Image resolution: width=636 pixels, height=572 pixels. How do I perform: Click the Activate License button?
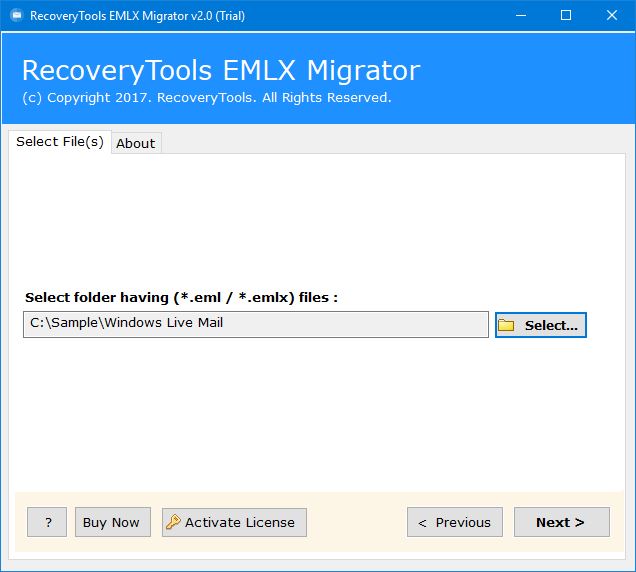[x=234, y=522]
